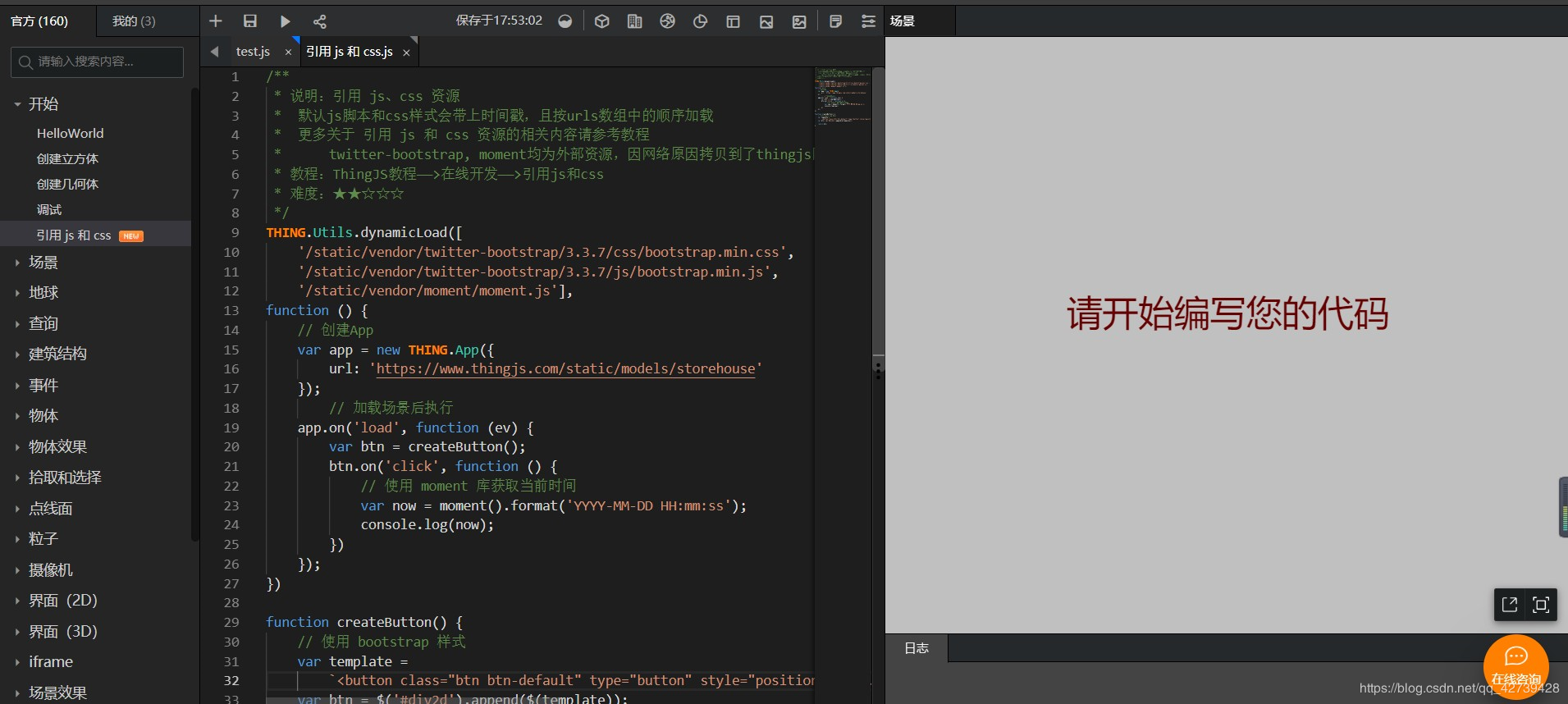Expand the 场景 category in sidebar
This screenshot has width=1568, height=704.
pos(43,263)
